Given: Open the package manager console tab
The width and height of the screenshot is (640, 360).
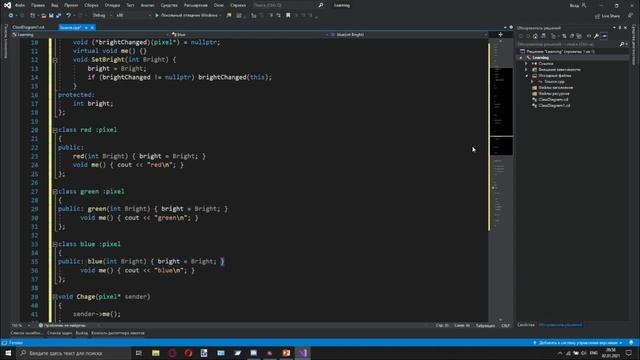Looking at the screenshot, I should click(x=118, y=333).
